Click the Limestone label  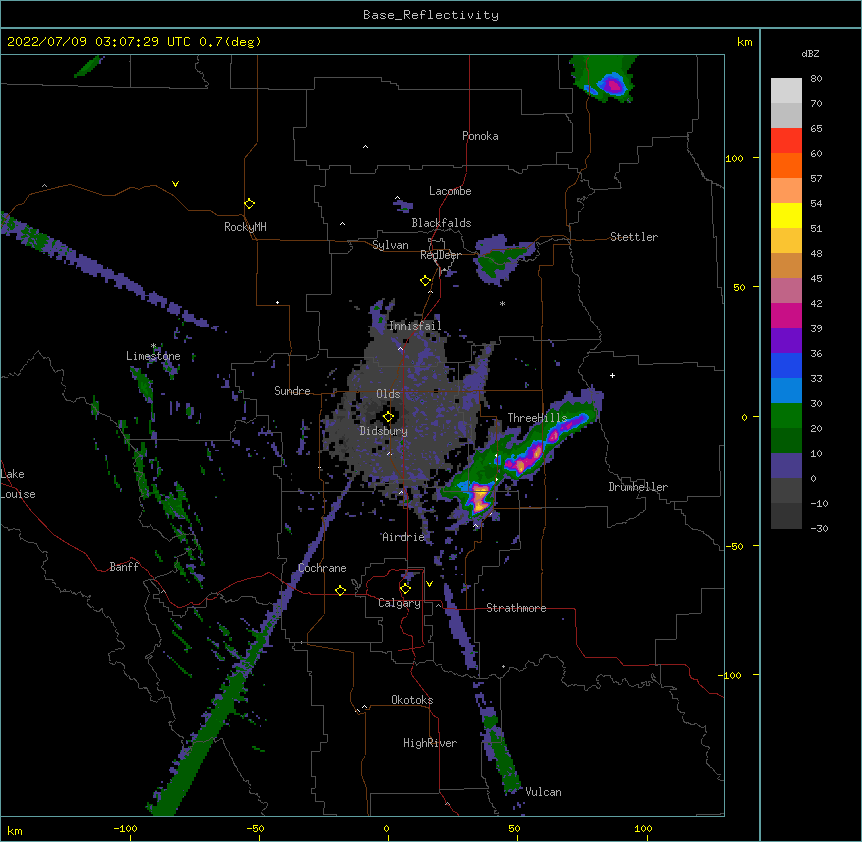(153, 356)
